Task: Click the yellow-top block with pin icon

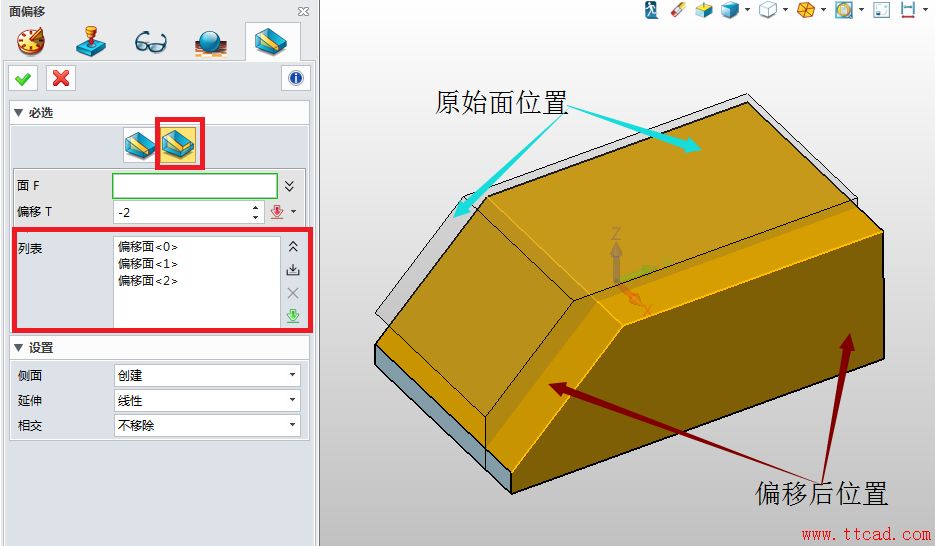Action: click(x=704, y=10)
